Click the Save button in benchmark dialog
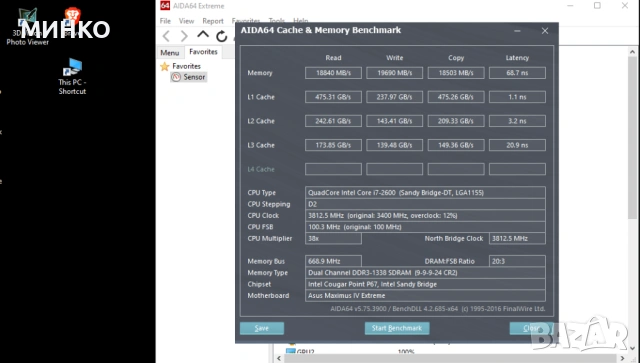Screen dimensions: 640x363 (x=262, y=328)
